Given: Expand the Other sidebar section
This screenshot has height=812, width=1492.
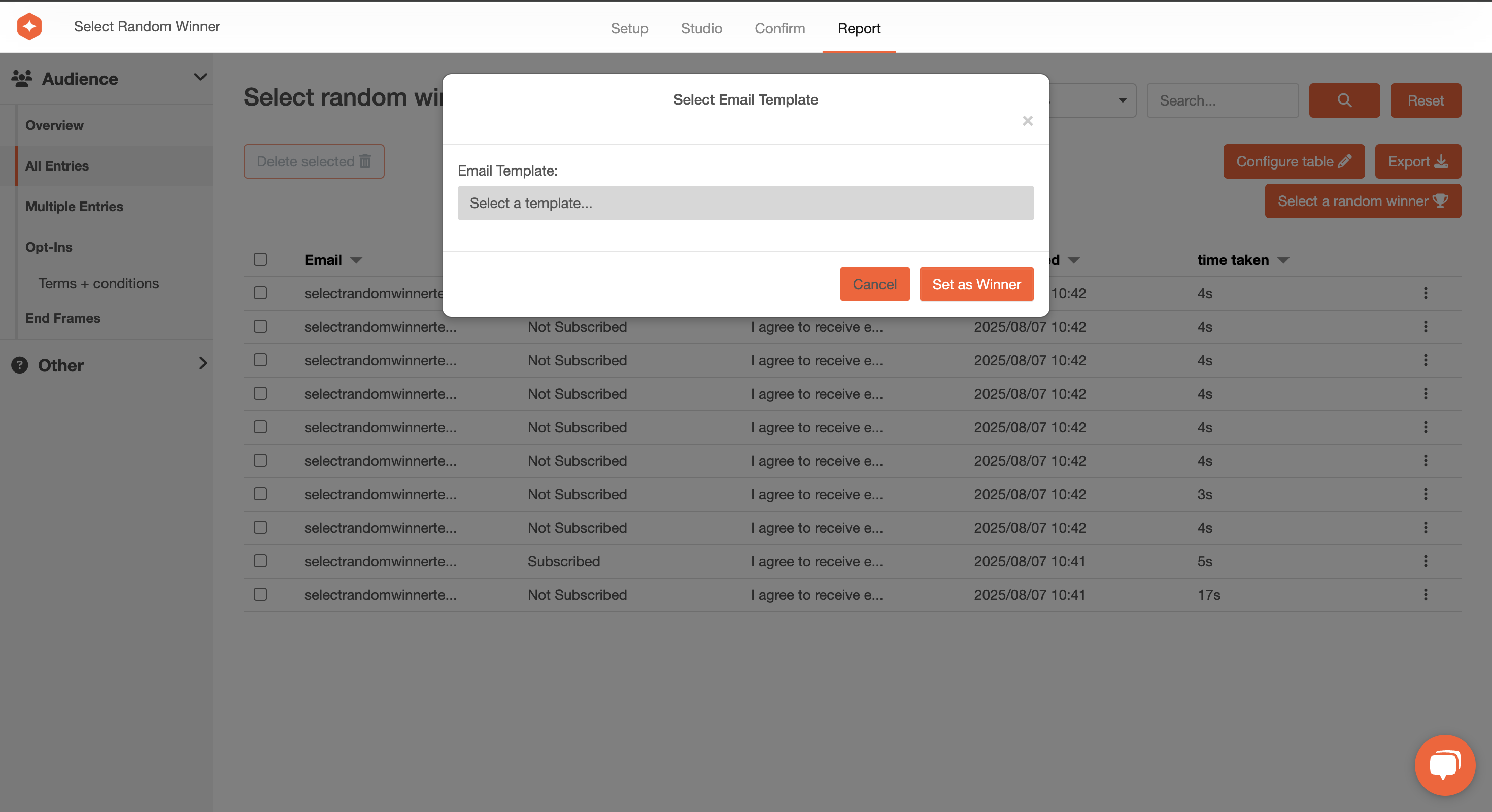Looking at the screenshot, I should [202, 364].
